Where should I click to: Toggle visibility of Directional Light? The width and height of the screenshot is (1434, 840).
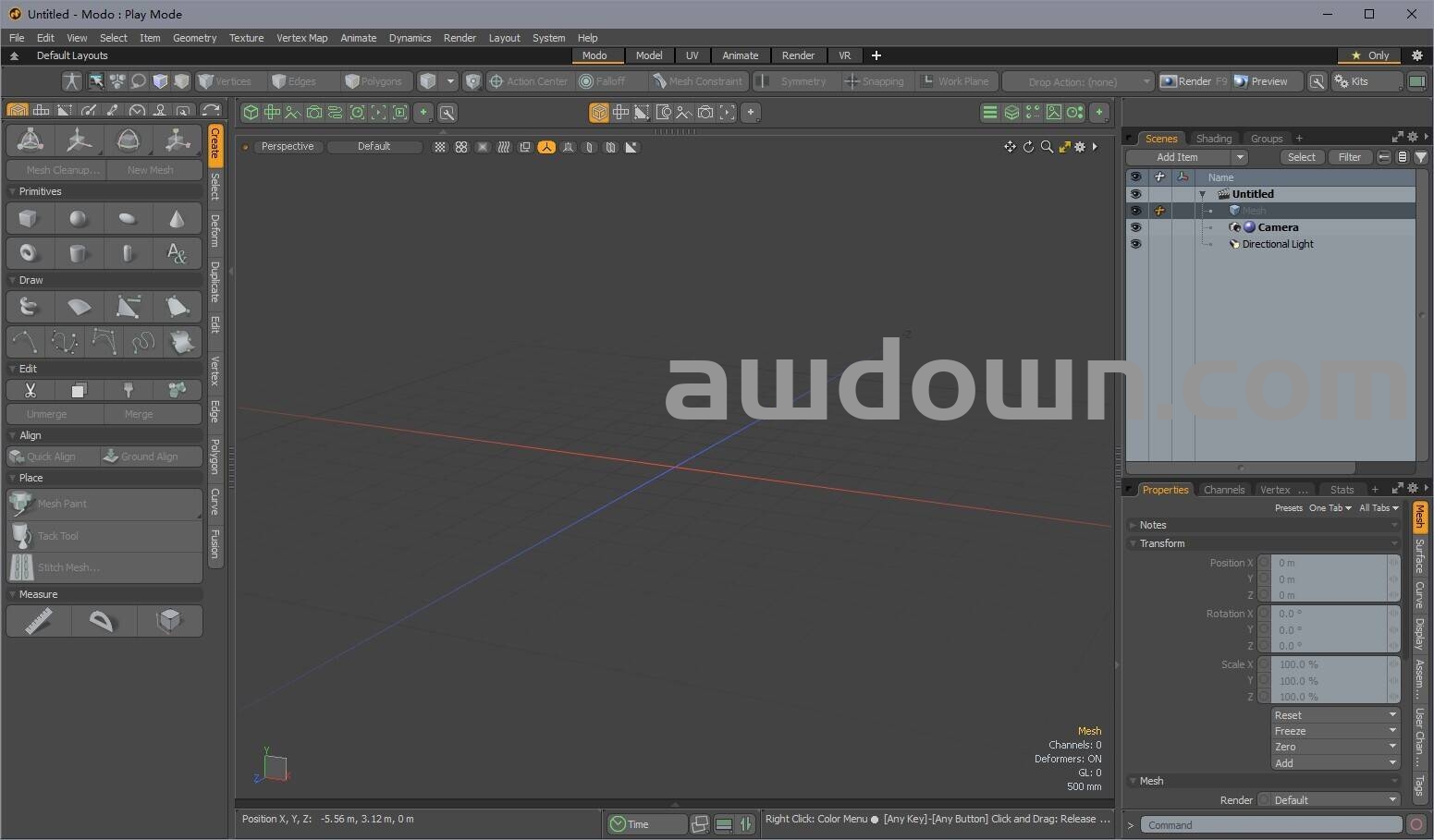tap(1135, 244)
